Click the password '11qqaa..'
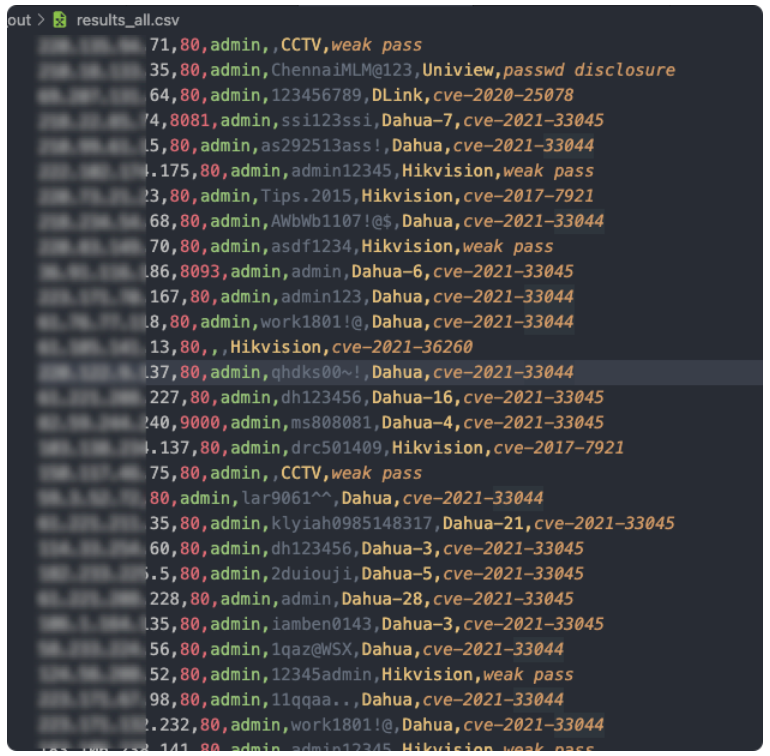This screenshot has height=756, width=770. pyautogui.click(x=311, y=700)
